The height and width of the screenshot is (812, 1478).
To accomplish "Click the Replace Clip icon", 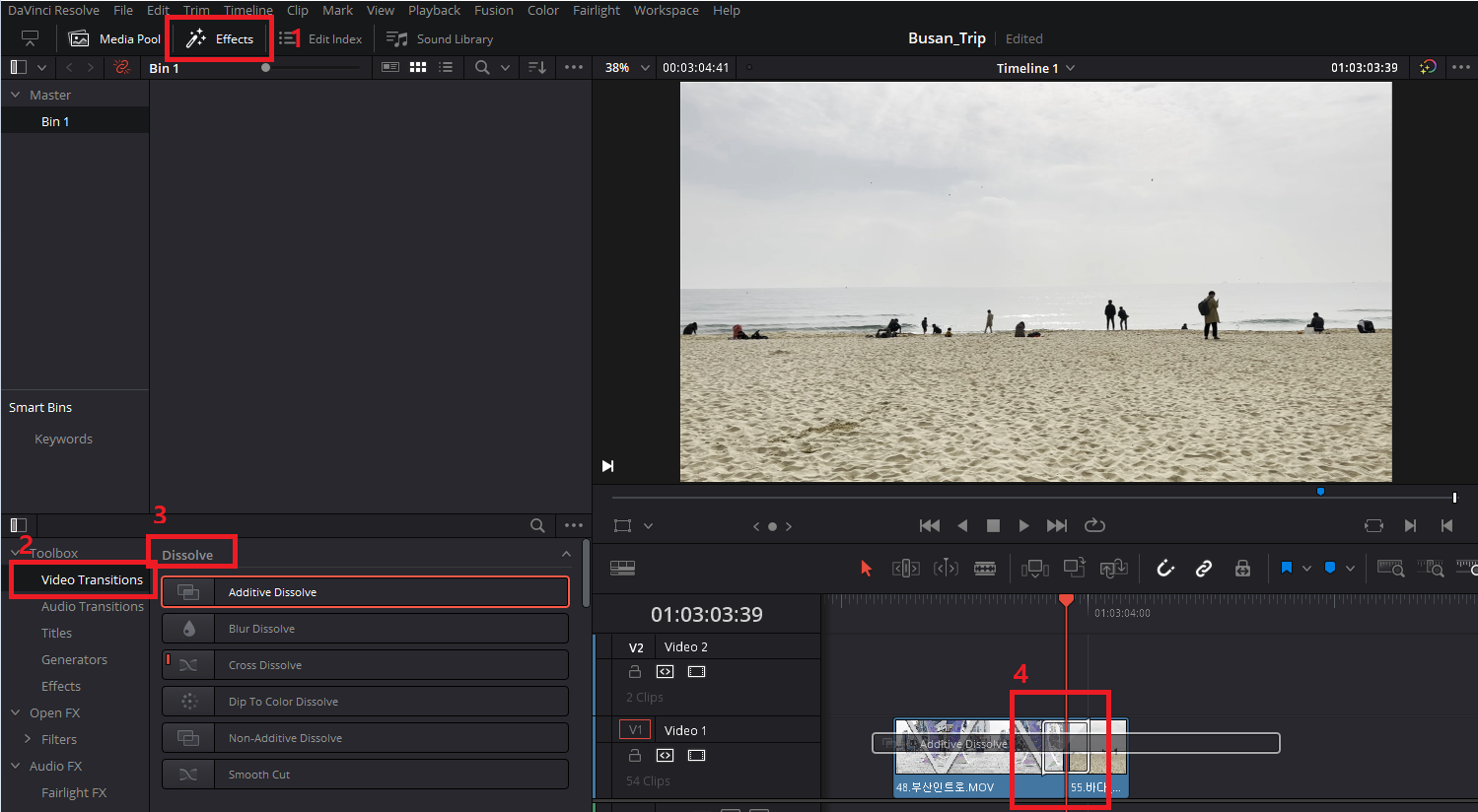I will pyautogui.click(x=1114, y=569).
